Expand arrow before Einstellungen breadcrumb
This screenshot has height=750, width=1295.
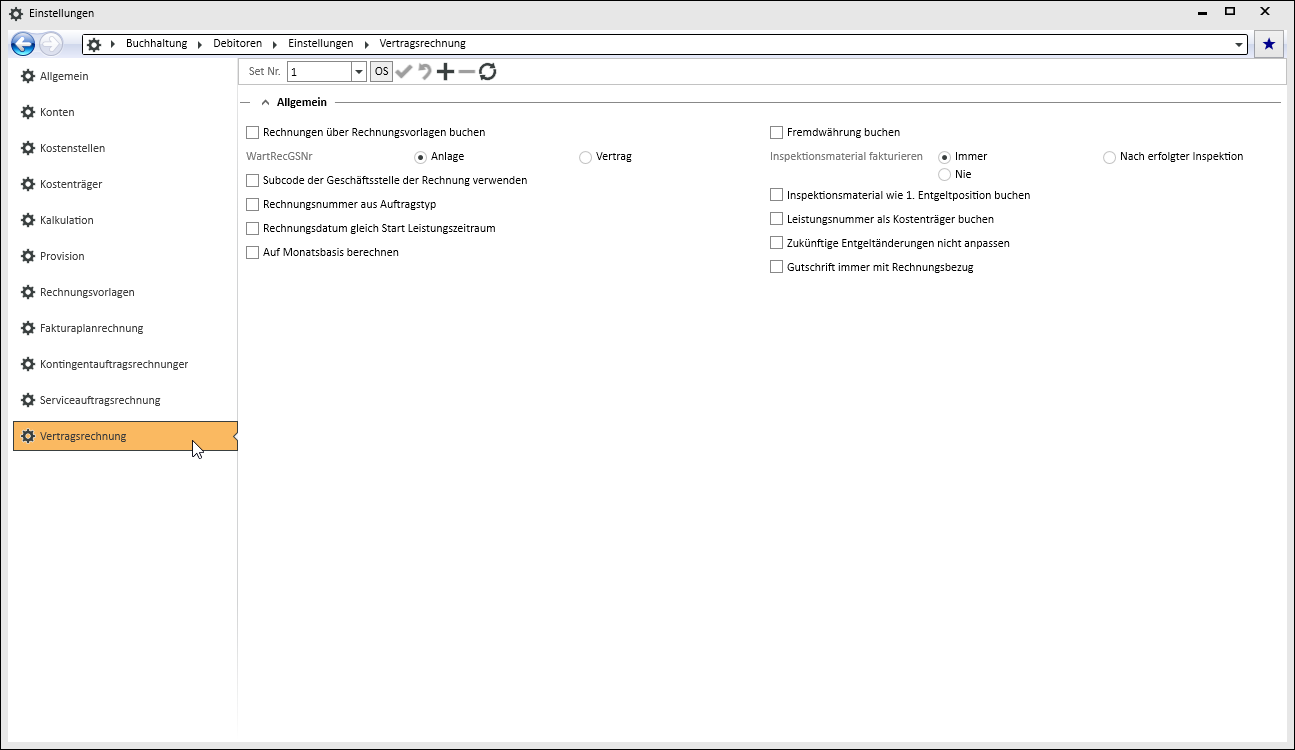tap(275, 44)
